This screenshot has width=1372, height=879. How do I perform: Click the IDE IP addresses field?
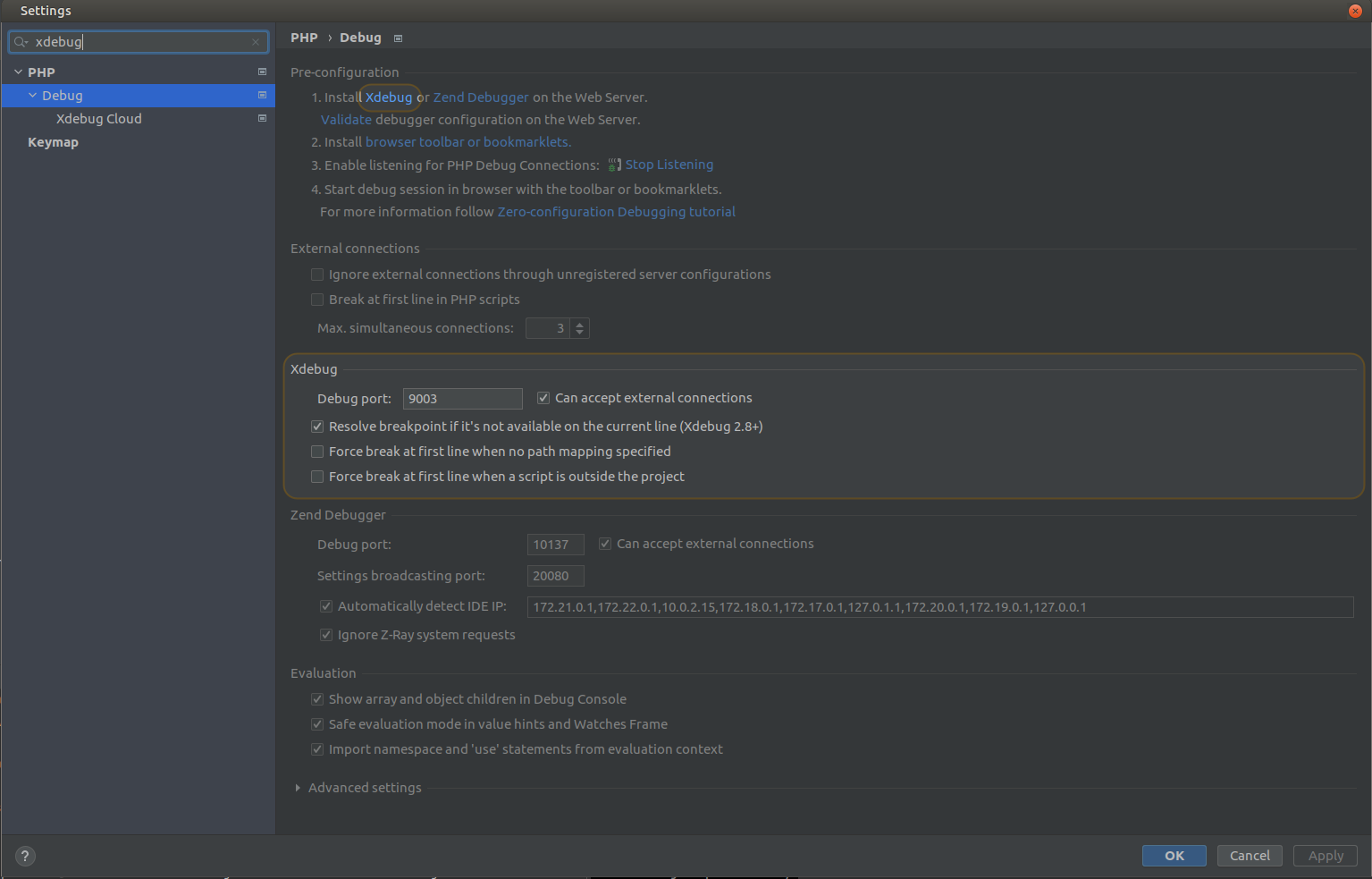coord(940,607)
